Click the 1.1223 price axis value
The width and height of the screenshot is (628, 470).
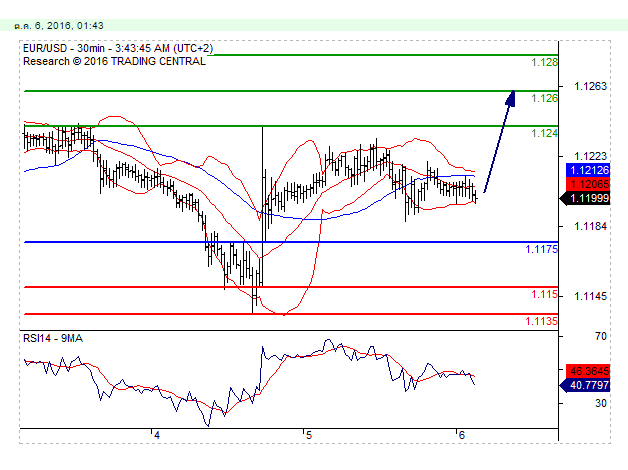[x=590, y=156]
